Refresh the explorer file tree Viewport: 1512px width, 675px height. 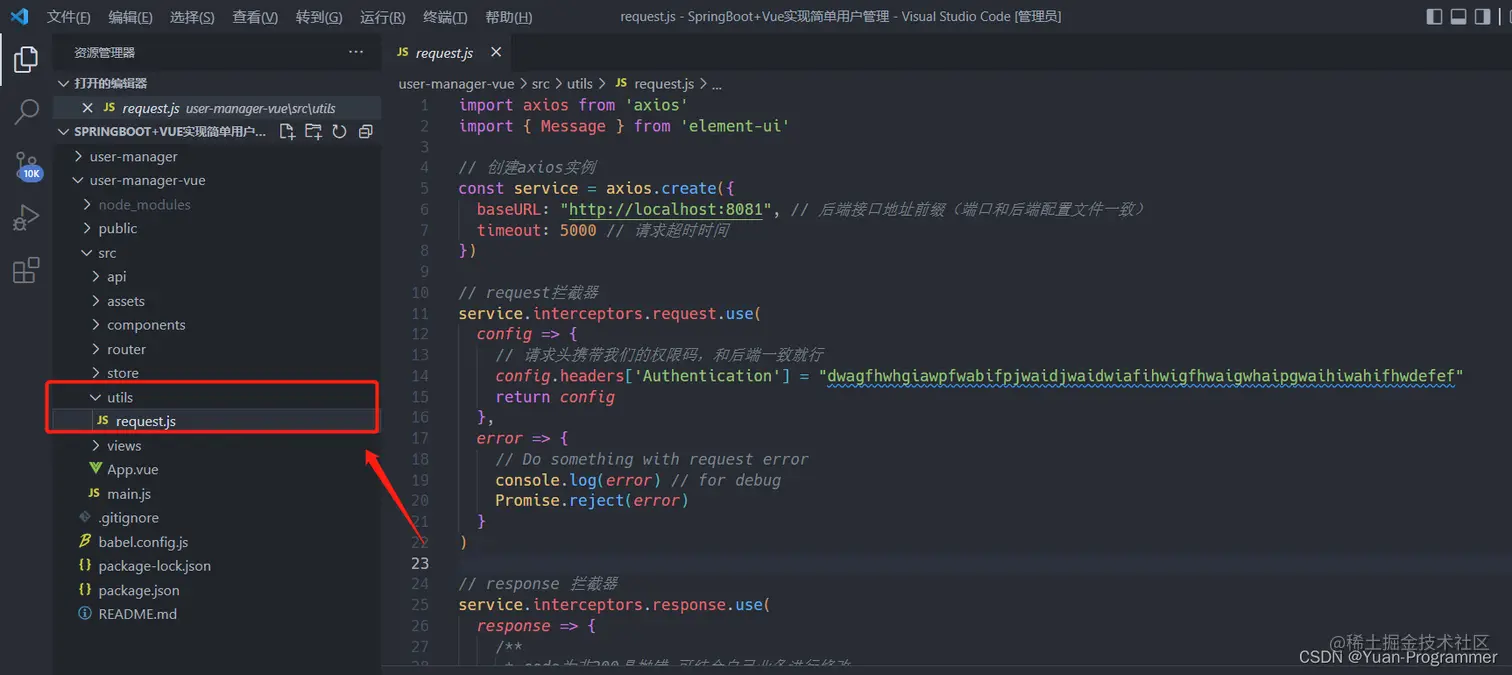(x=339, y=131)
